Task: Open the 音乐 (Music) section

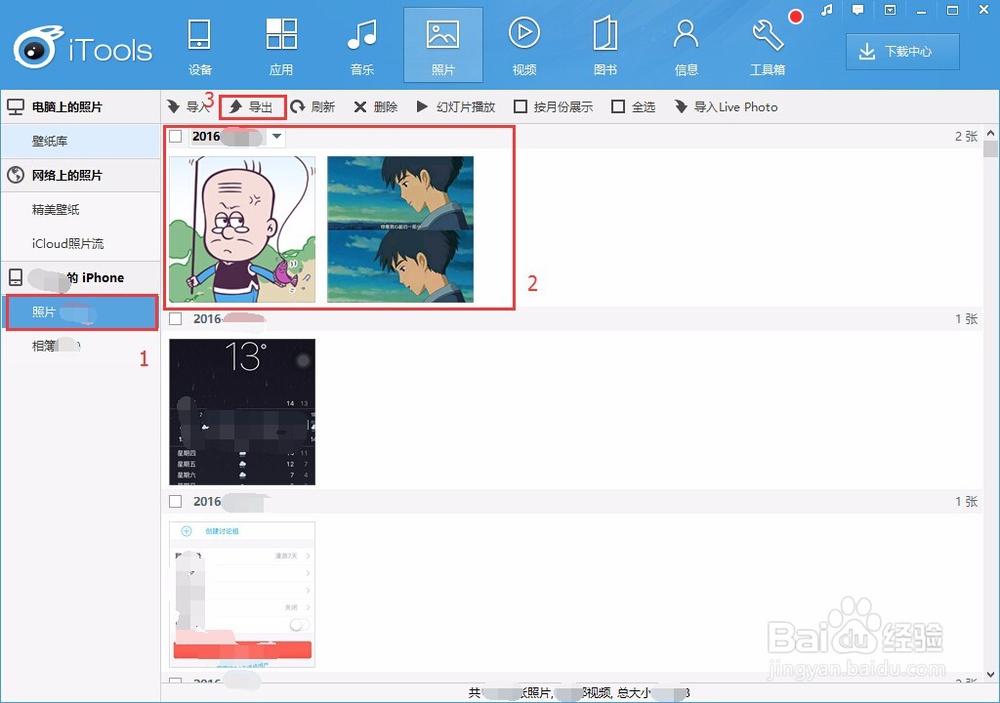Action: tap(362, 47)
